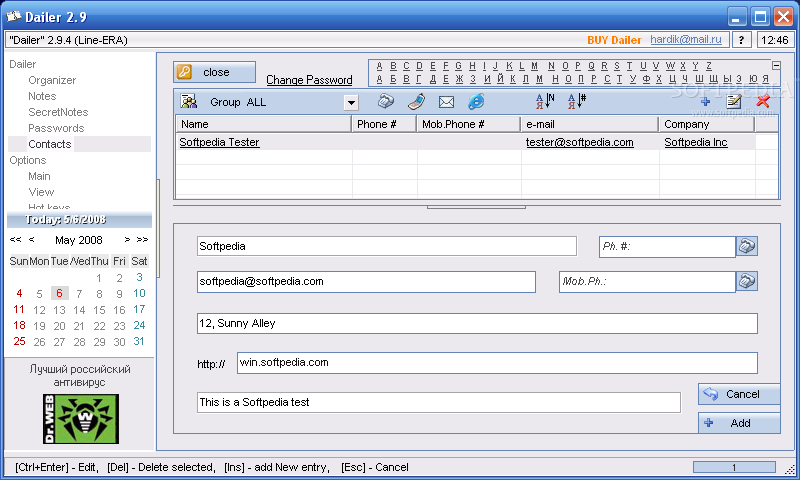
Task: Dial button beside Ph. # field
Action: pyautogui.click(x=747, y=246)
